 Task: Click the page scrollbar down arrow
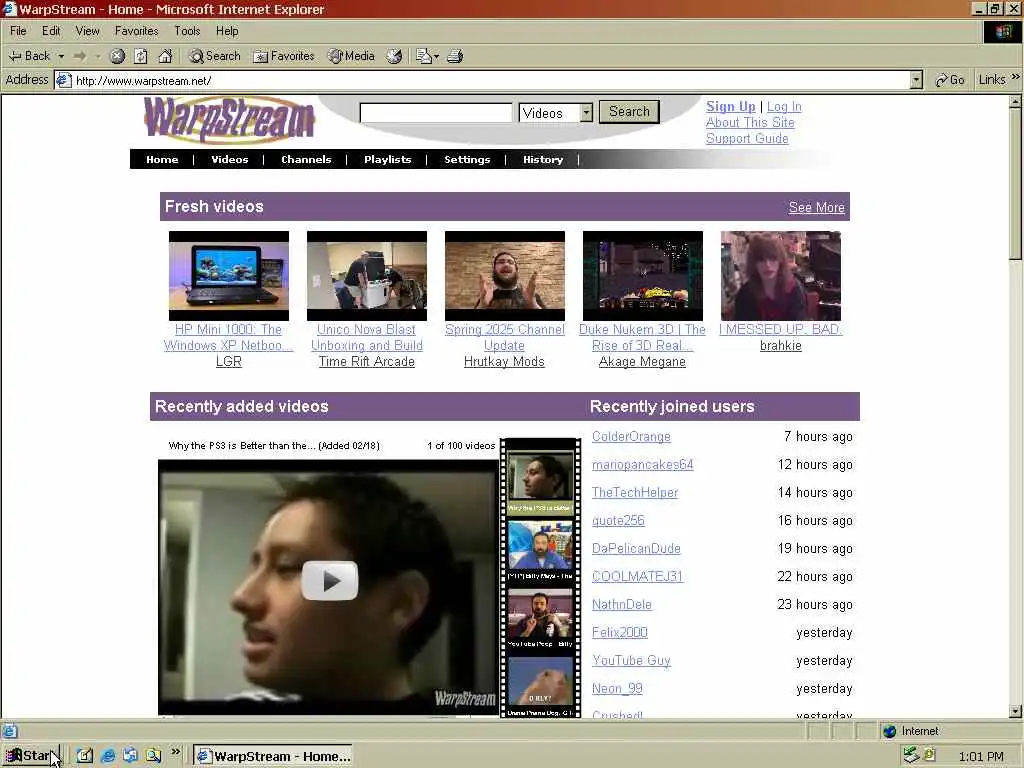point(1015,711)
